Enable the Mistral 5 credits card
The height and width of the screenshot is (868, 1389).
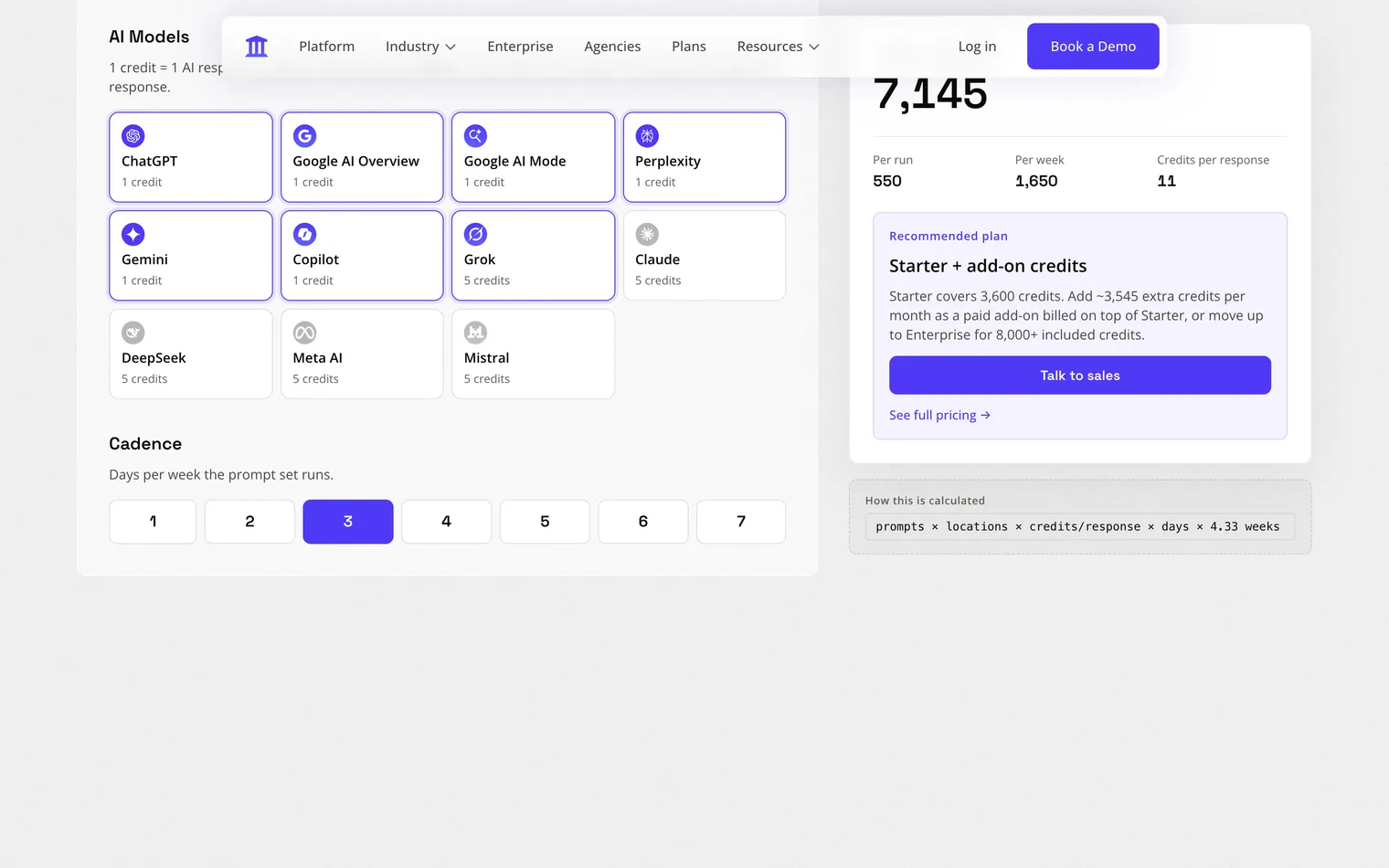[x=533, y=354]
